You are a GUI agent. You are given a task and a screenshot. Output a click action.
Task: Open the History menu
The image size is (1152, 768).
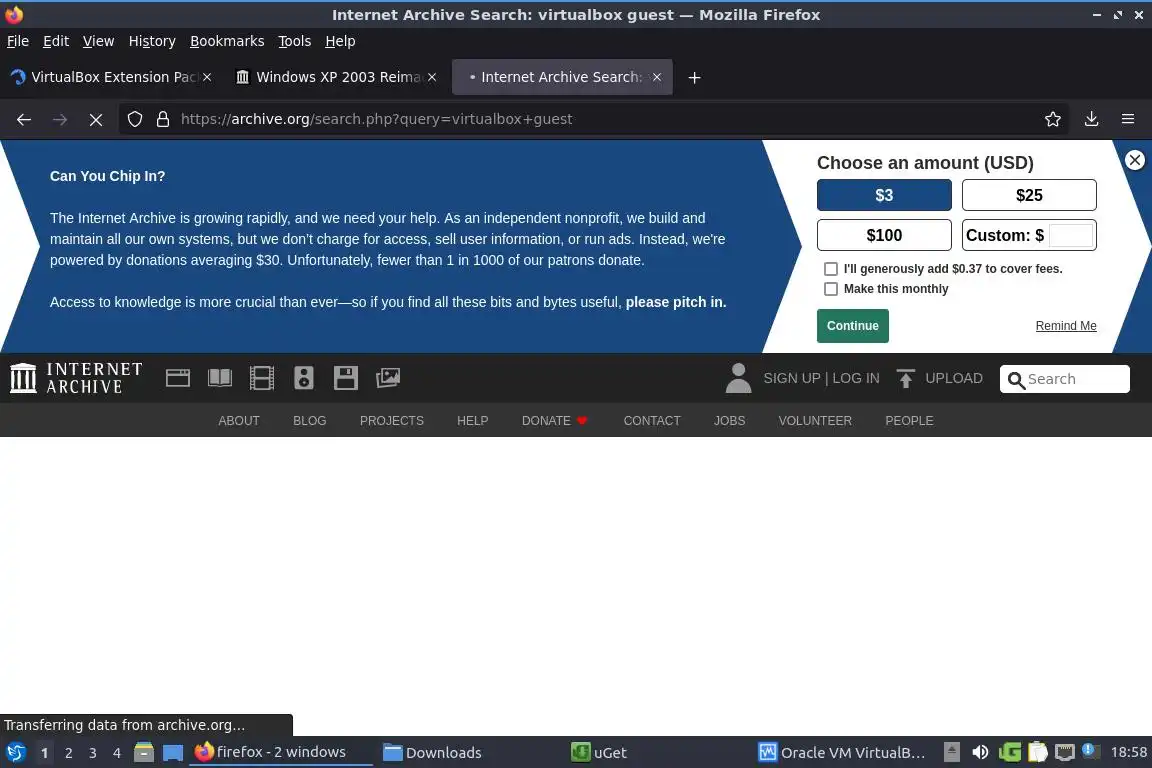152,41
